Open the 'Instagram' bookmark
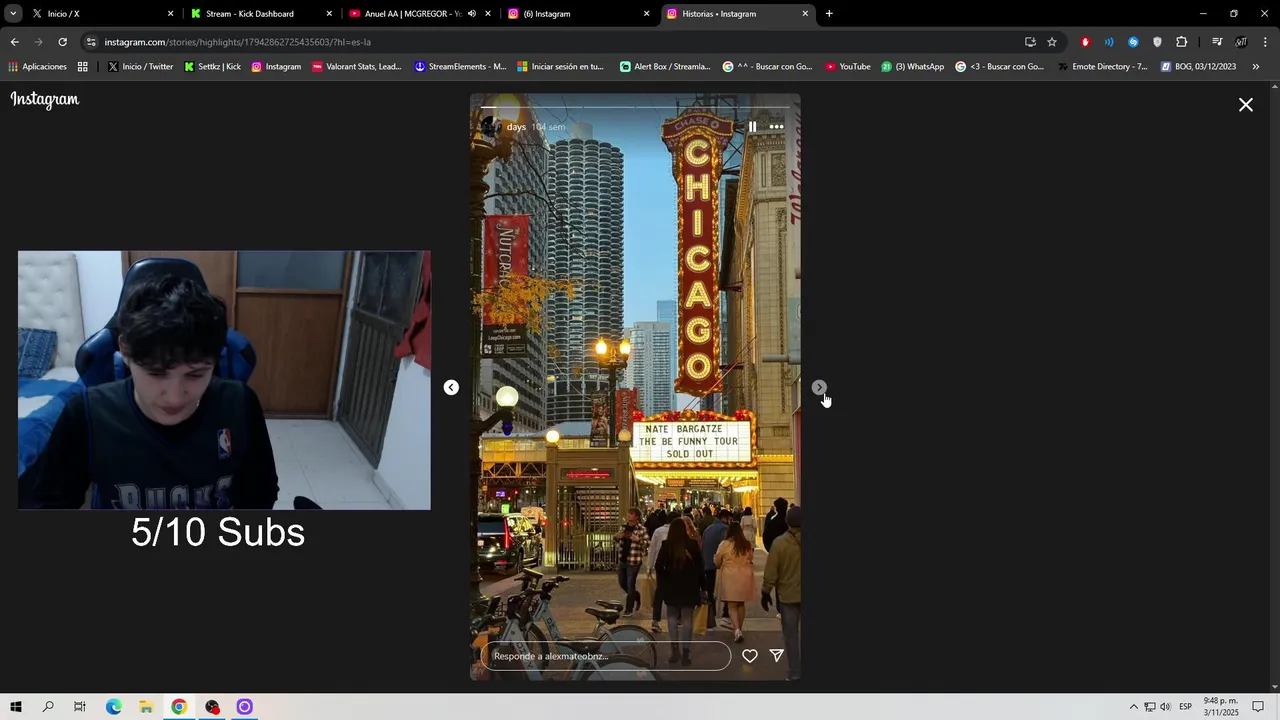This screenshot has height=720, width=1280. tap(276, 67)
